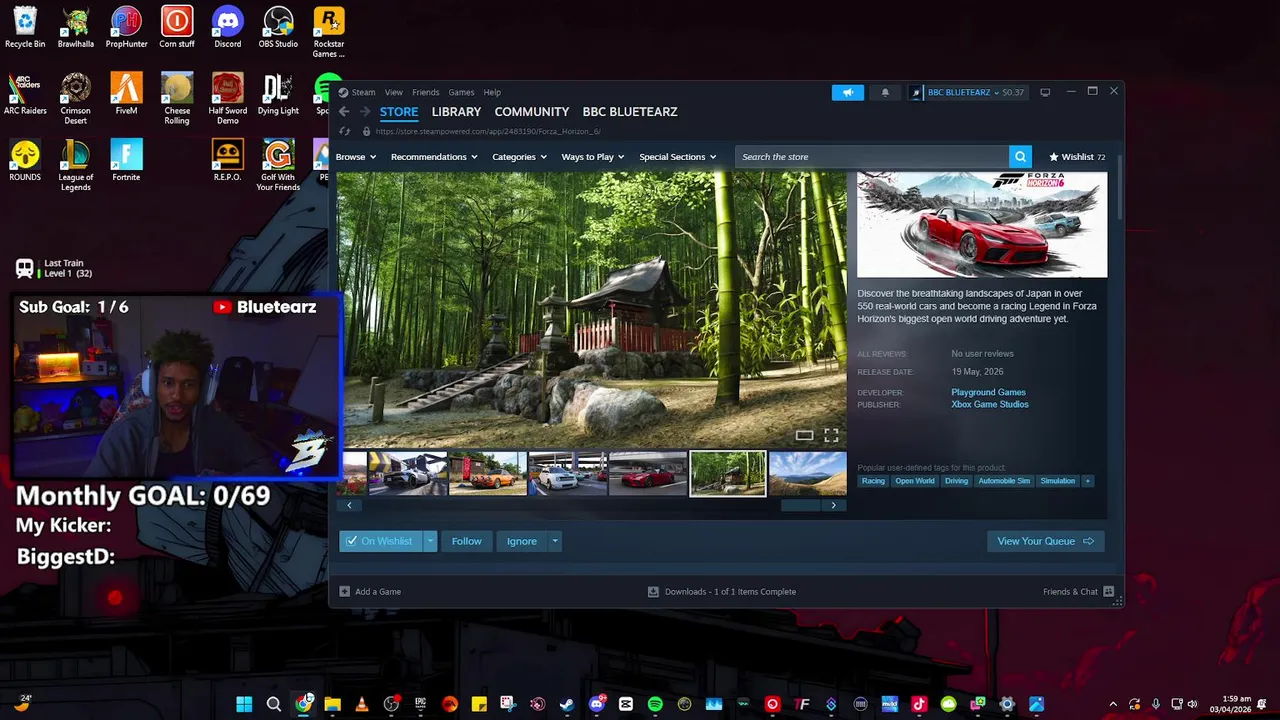Click the screenshot strip right arrow
This screenshot has width=1280, height=720.
[833, 505]
